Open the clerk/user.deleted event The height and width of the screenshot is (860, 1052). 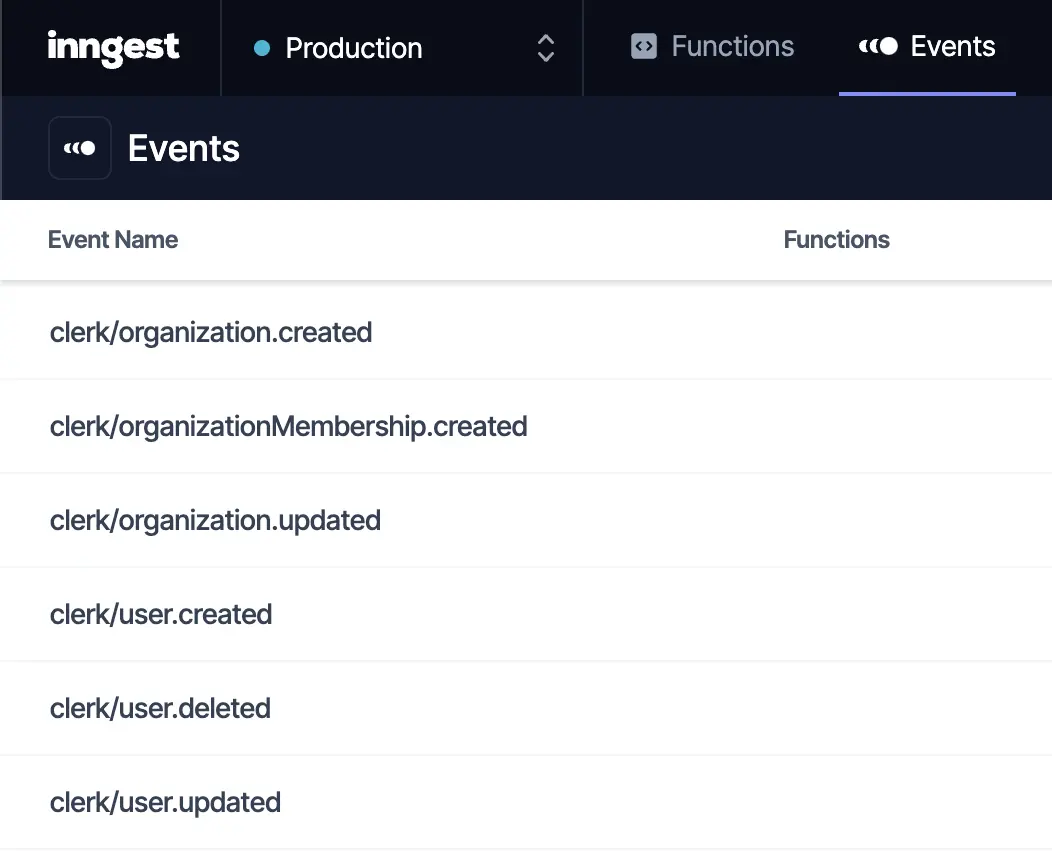(160, 708)
